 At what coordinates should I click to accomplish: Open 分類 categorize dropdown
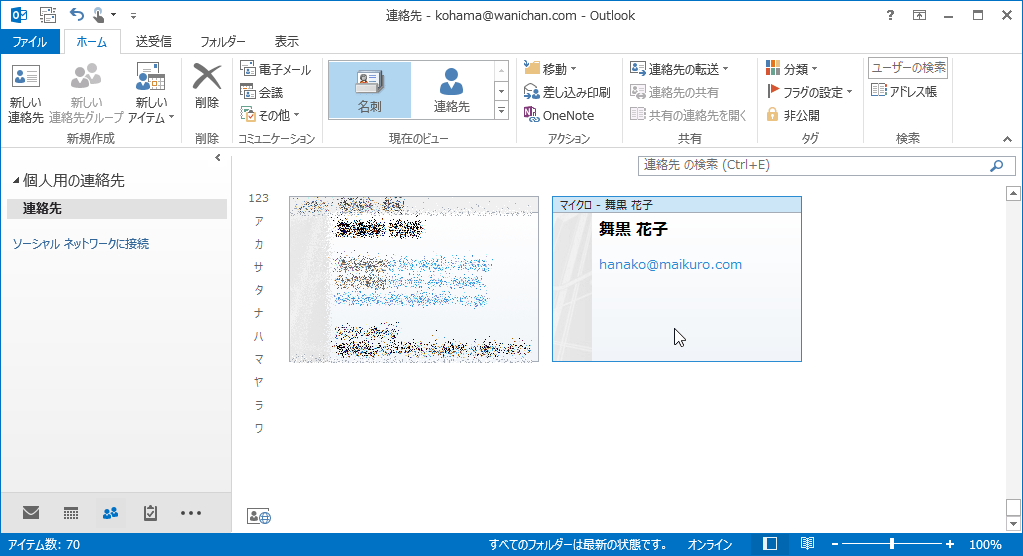pos(791,69)
